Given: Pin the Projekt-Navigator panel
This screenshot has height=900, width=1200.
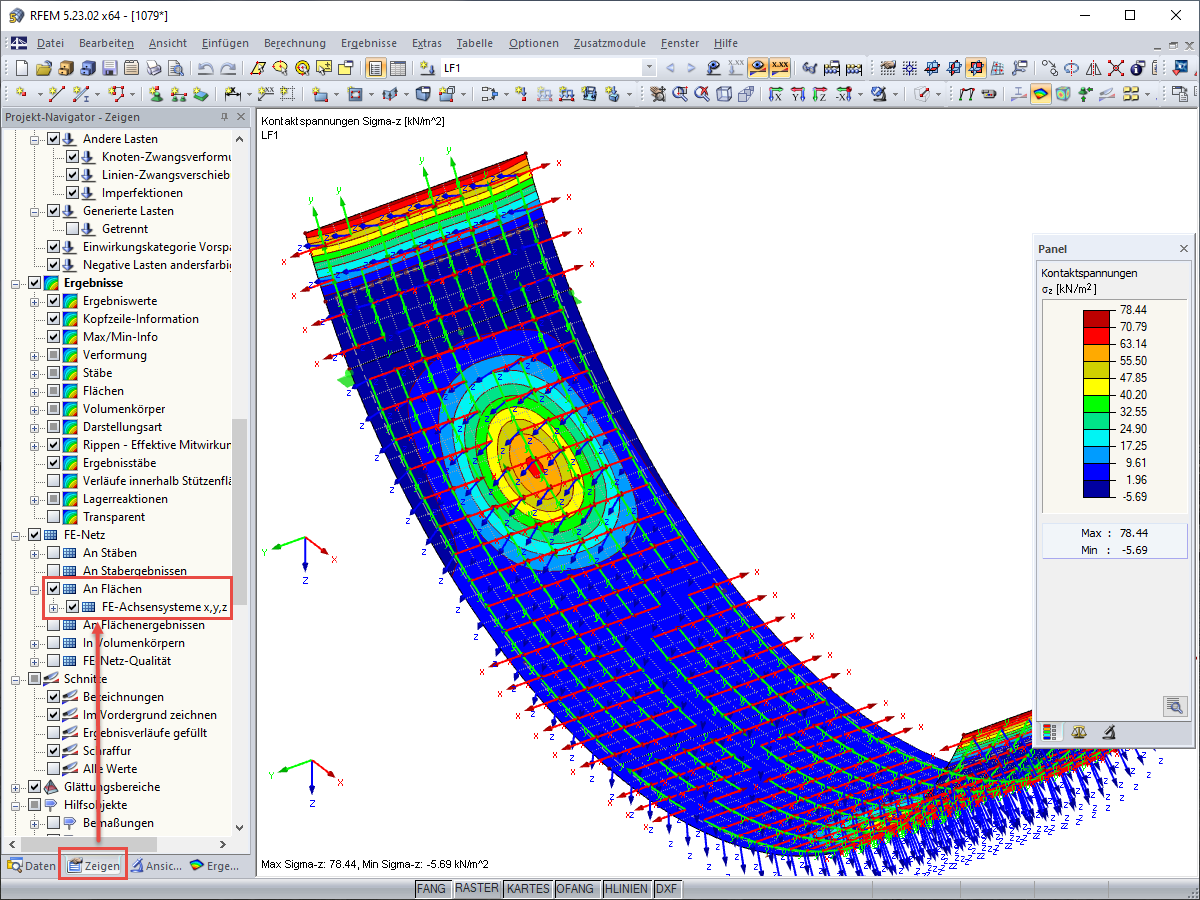Looking at the screenshot, I should point(224,117).
